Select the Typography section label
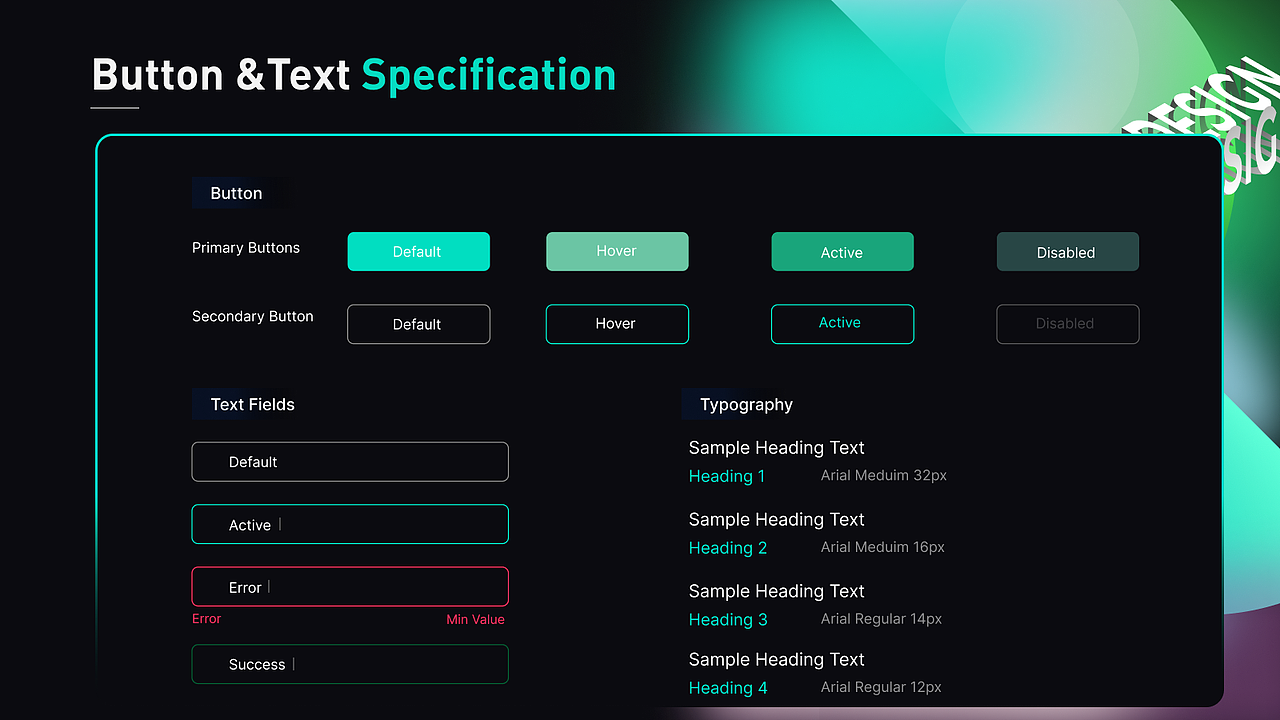The width and height of the screenshot is (1280, 720). point(746,404)
